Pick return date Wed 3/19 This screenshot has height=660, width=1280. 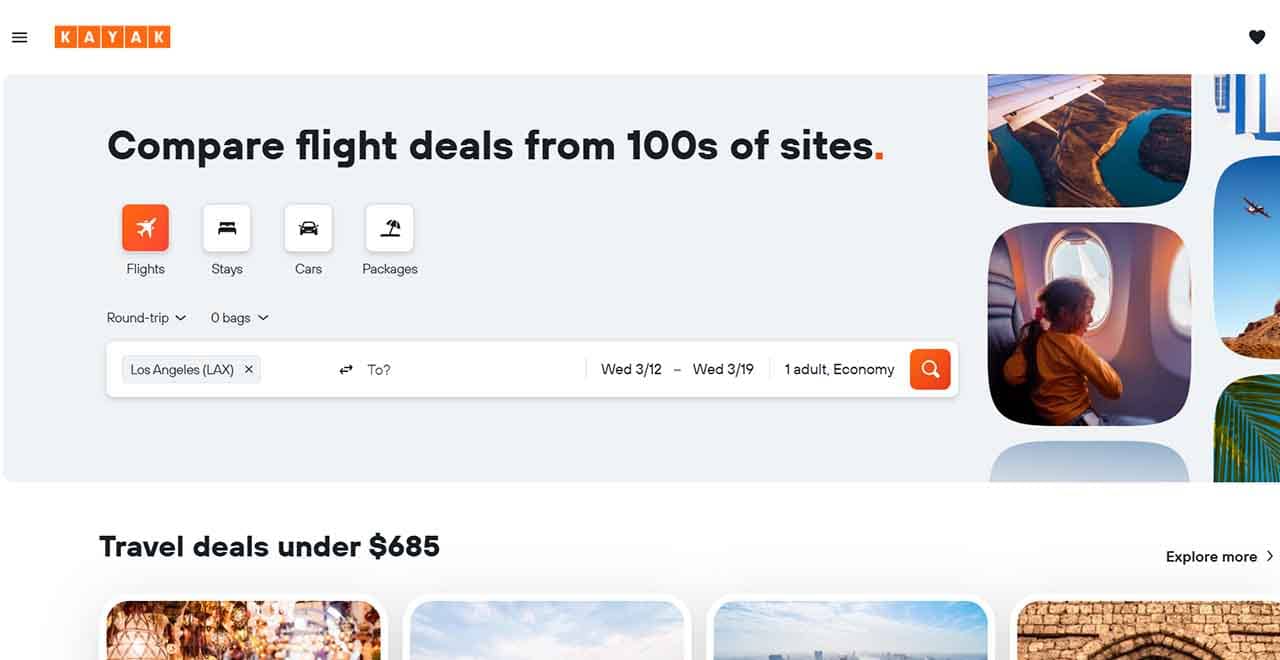pos(723,369)
